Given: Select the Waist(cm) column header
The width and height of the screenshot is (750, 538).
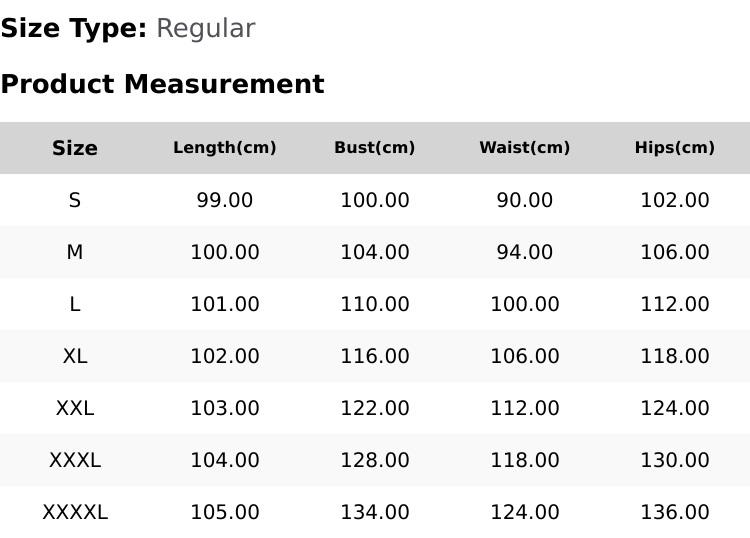Looking at the screenshot, I should pyautogui.click(x=525, y=148).
